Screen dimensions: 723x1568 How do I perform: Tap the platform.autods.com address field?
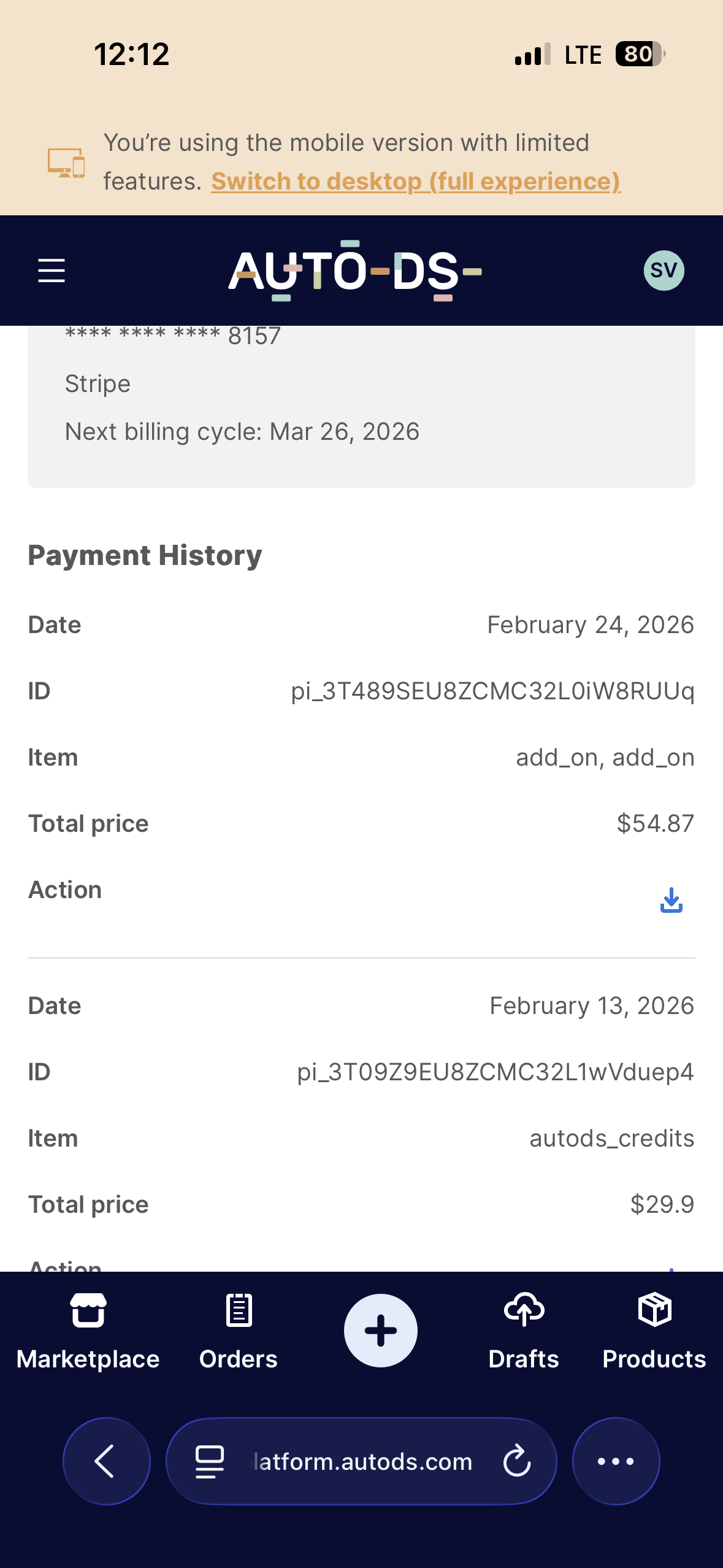pos(363,1462)
